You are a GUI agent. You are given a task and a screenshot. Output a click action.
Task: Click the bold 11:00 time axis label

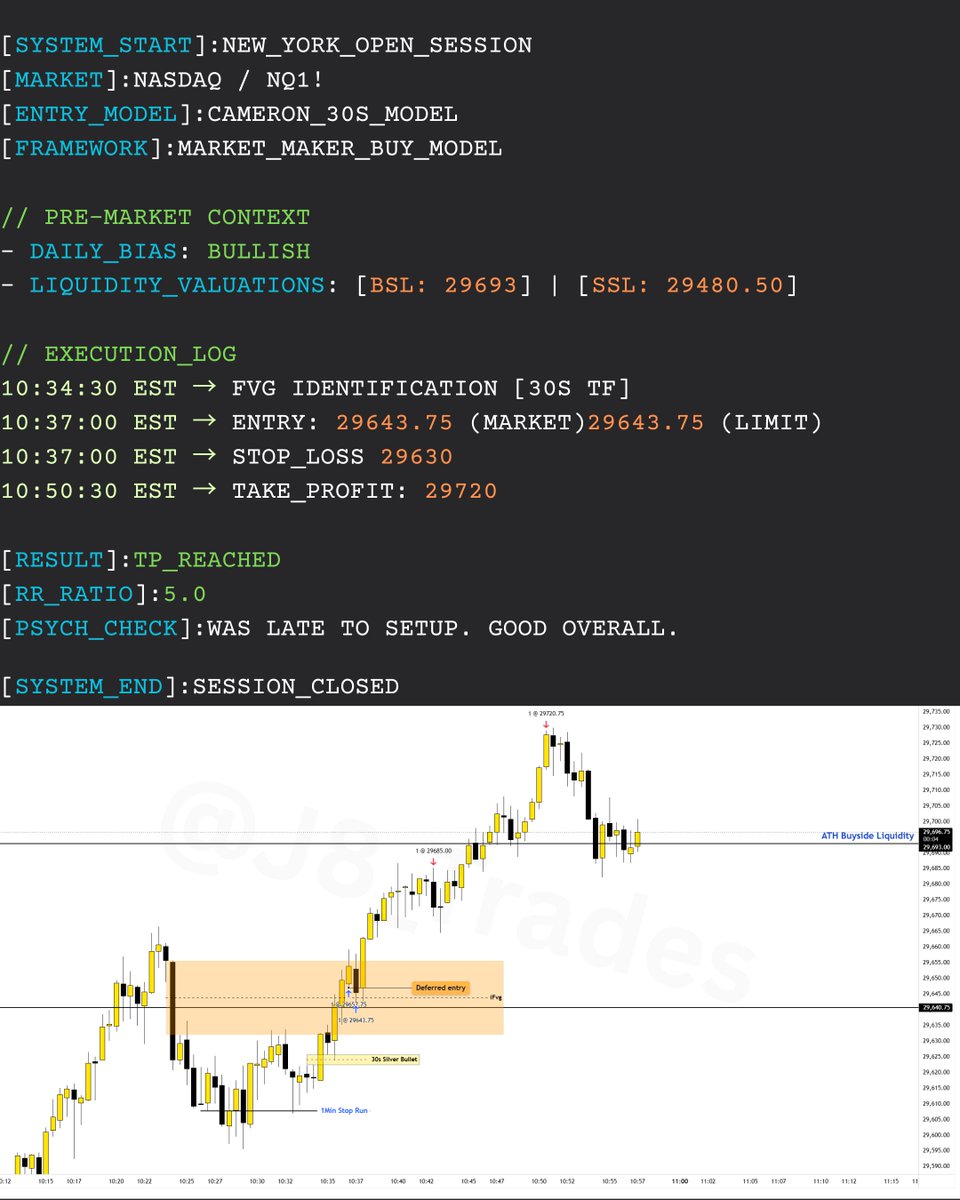coord(679,1182)
